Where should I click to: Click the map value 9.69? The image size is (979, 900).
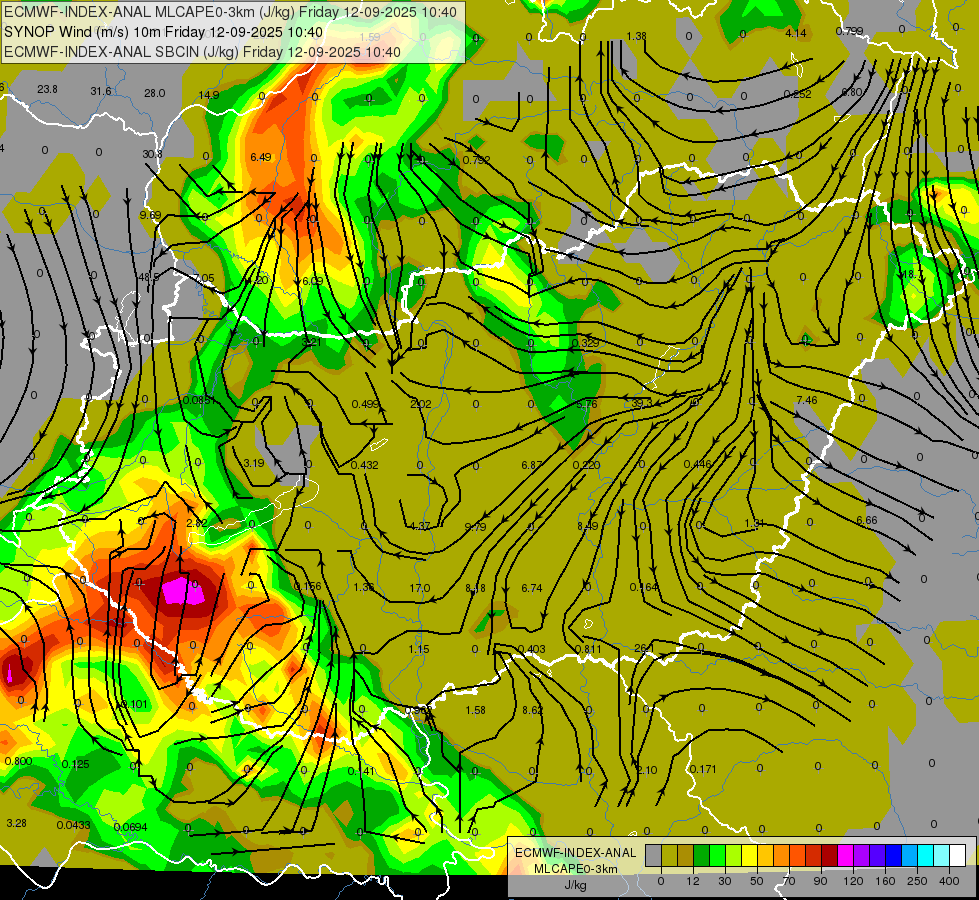150,215
